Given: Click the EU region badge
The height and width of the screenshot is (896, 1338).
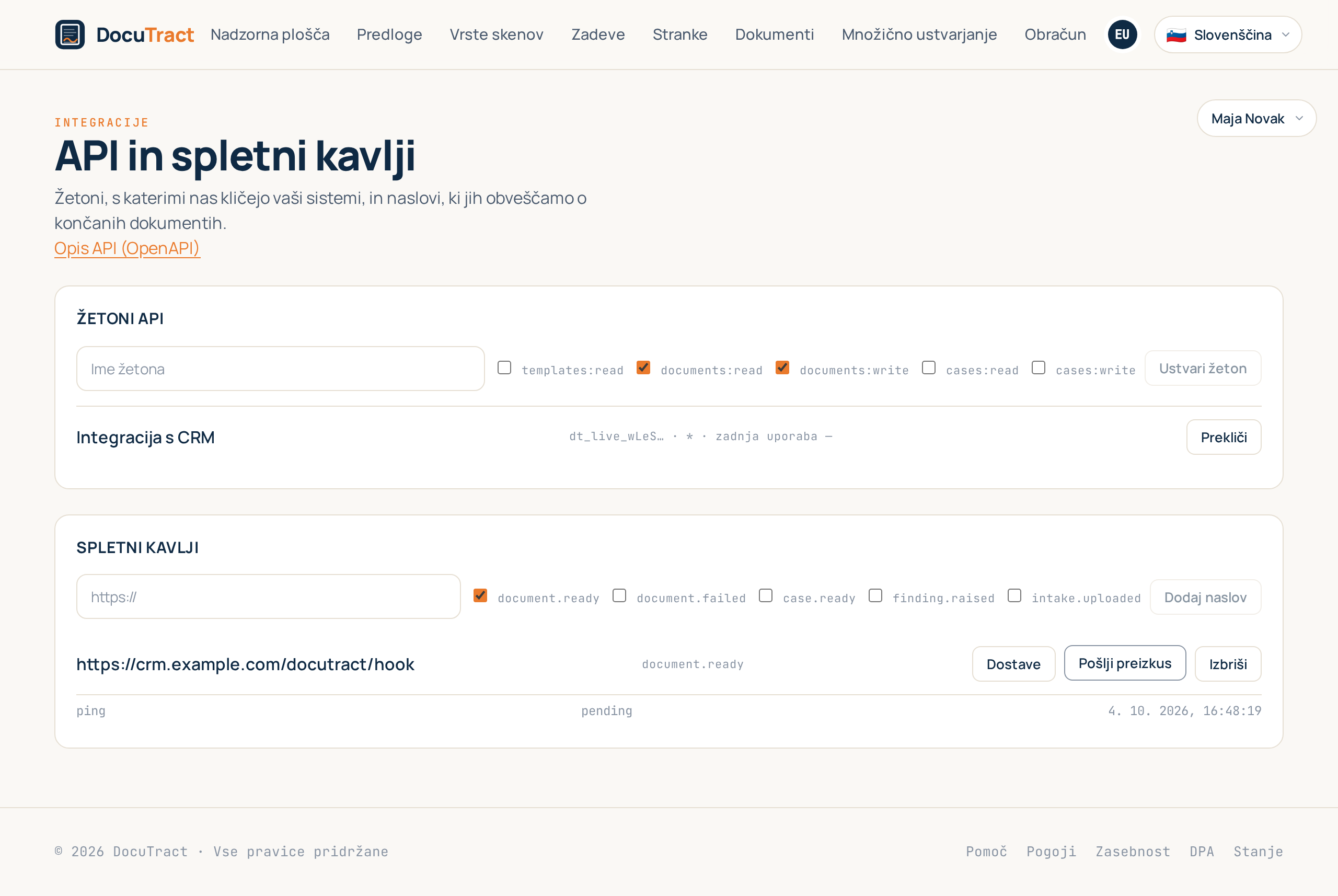Looking at the screenshot, I should (x=1122, y=35).
